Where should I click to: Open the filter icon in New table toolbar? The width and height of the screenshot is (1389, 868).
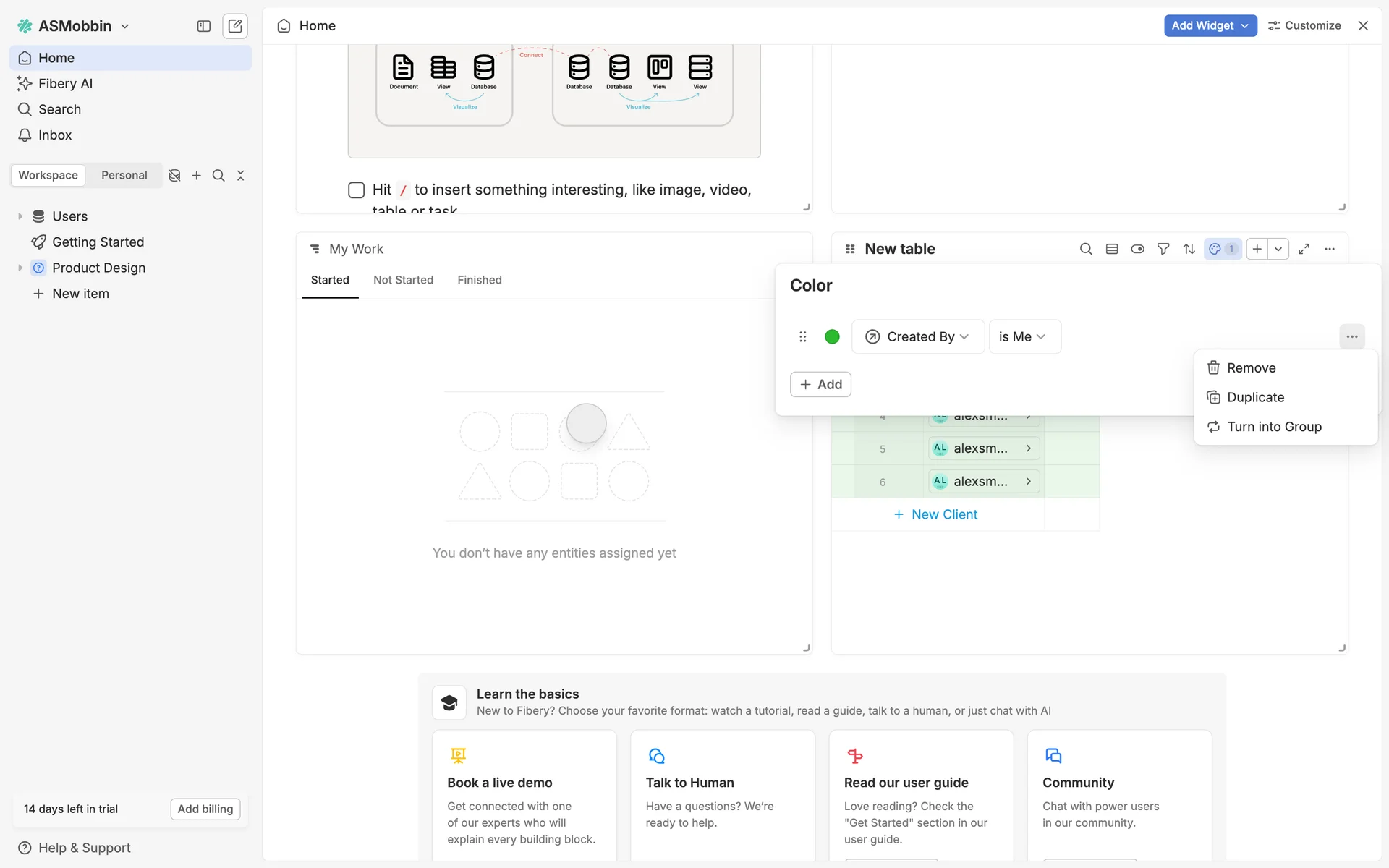click(x=1163, y=249)
